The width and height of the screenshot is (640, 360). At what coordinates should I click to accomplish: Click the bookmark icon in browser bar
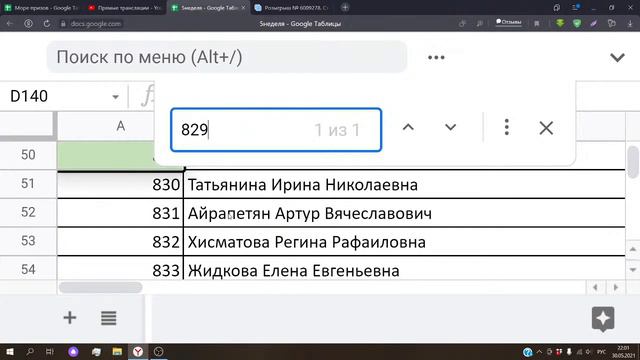[x=536, y=24]
